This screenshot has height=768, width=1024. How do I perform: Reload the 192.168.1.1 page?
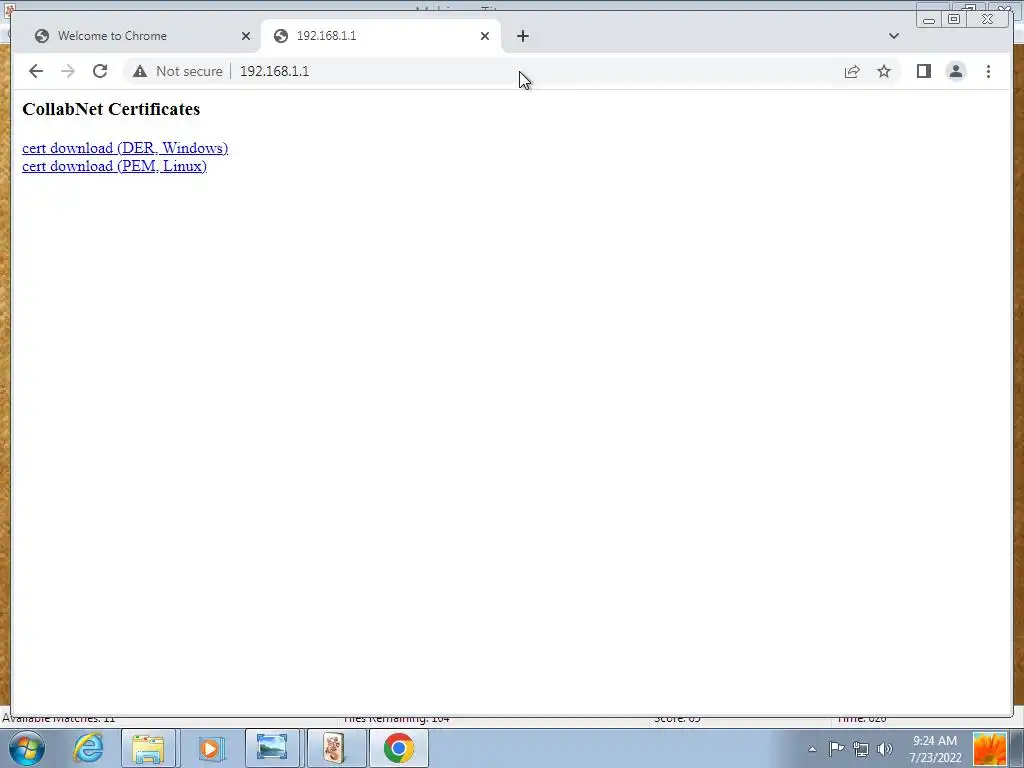[x=100, y=71]
